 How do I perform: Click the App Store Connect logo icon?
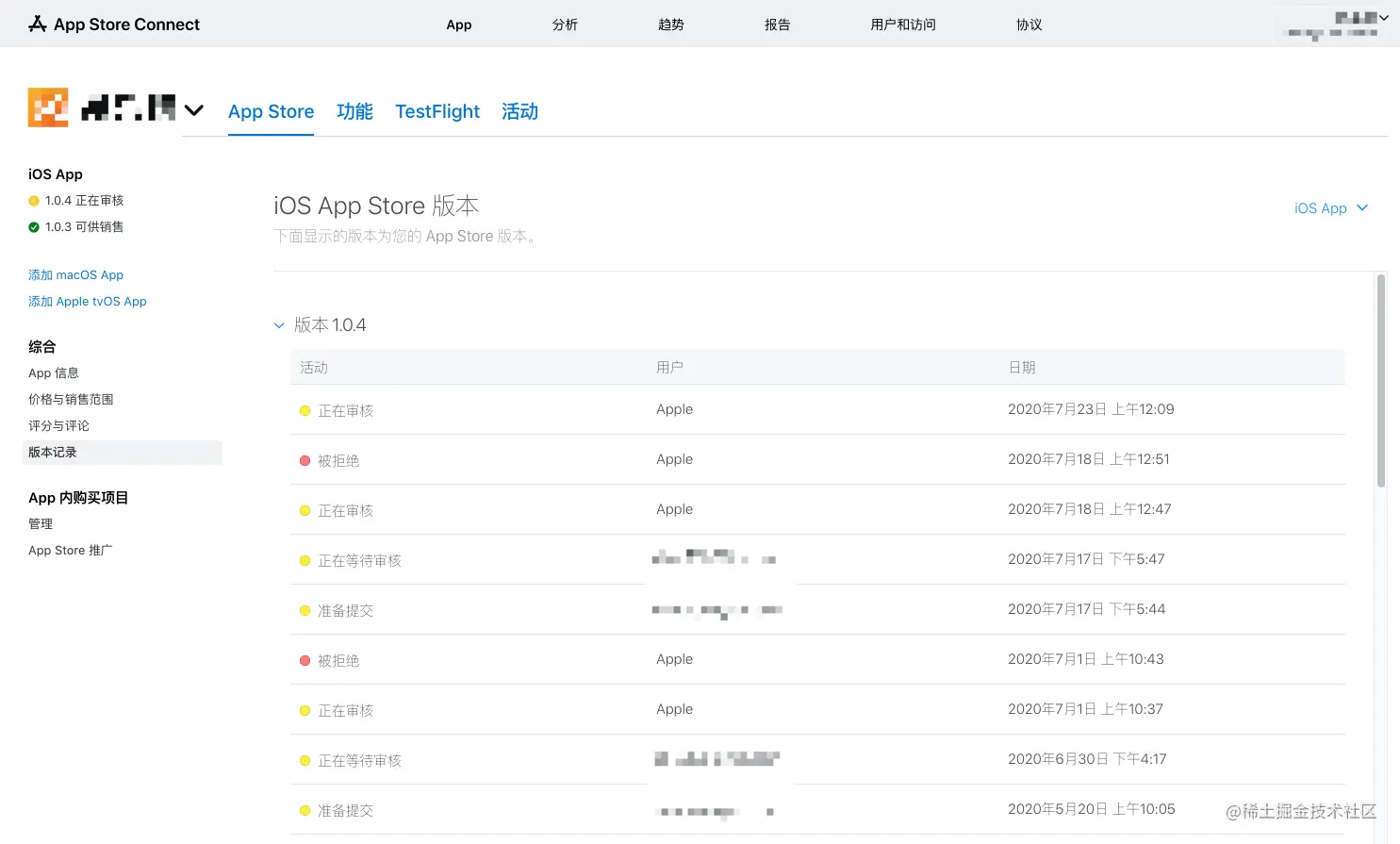(x=38, y=24)
